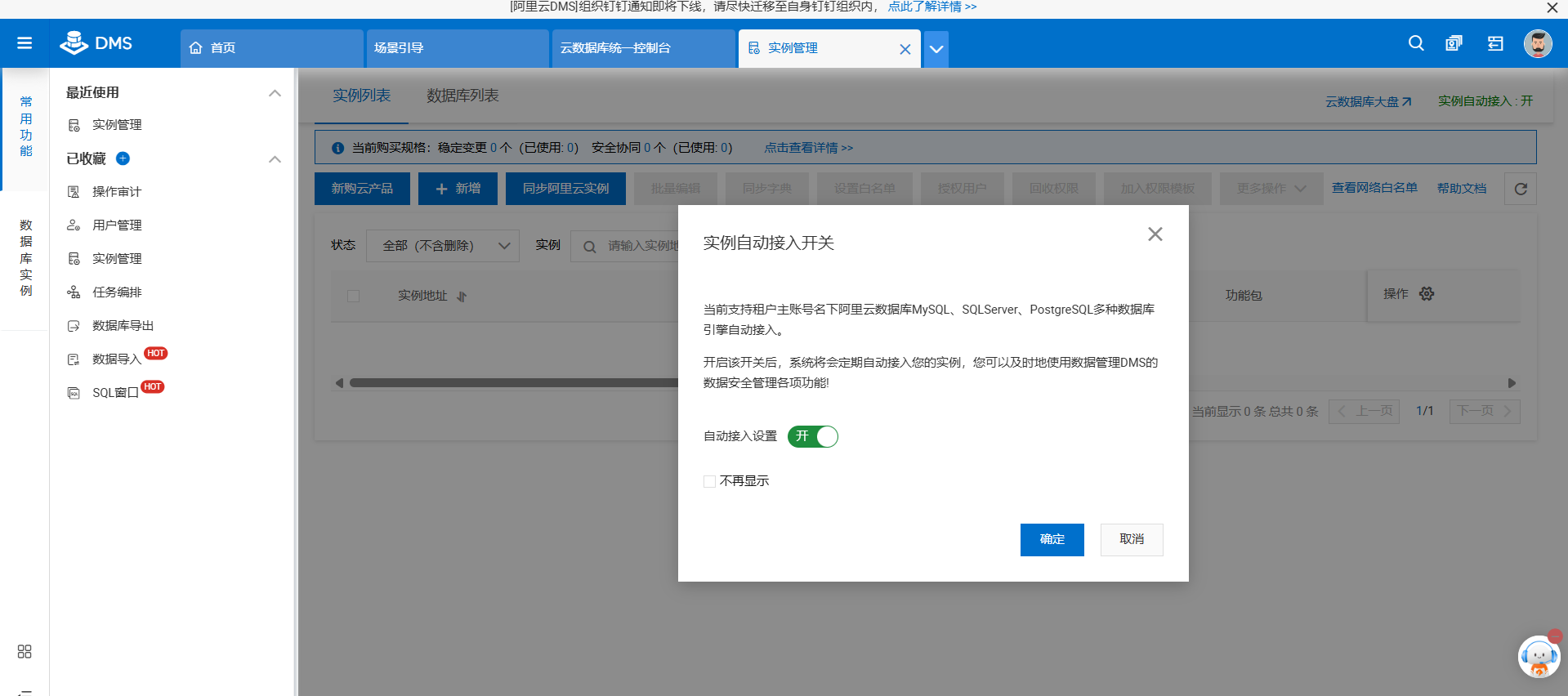This screenshot has width=1568, height=696.
Task: Click the 操作审计 icon in sidebar
Action: (74, 192)
